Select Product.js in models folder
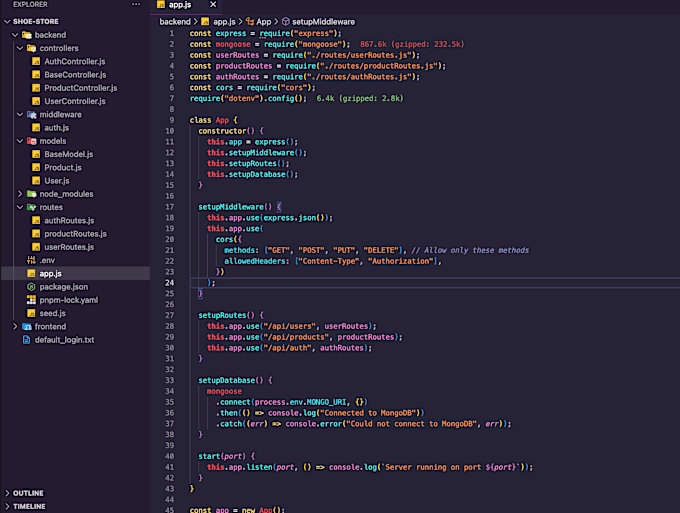This screenshot has width=680, height=513. tap(63, 167)
